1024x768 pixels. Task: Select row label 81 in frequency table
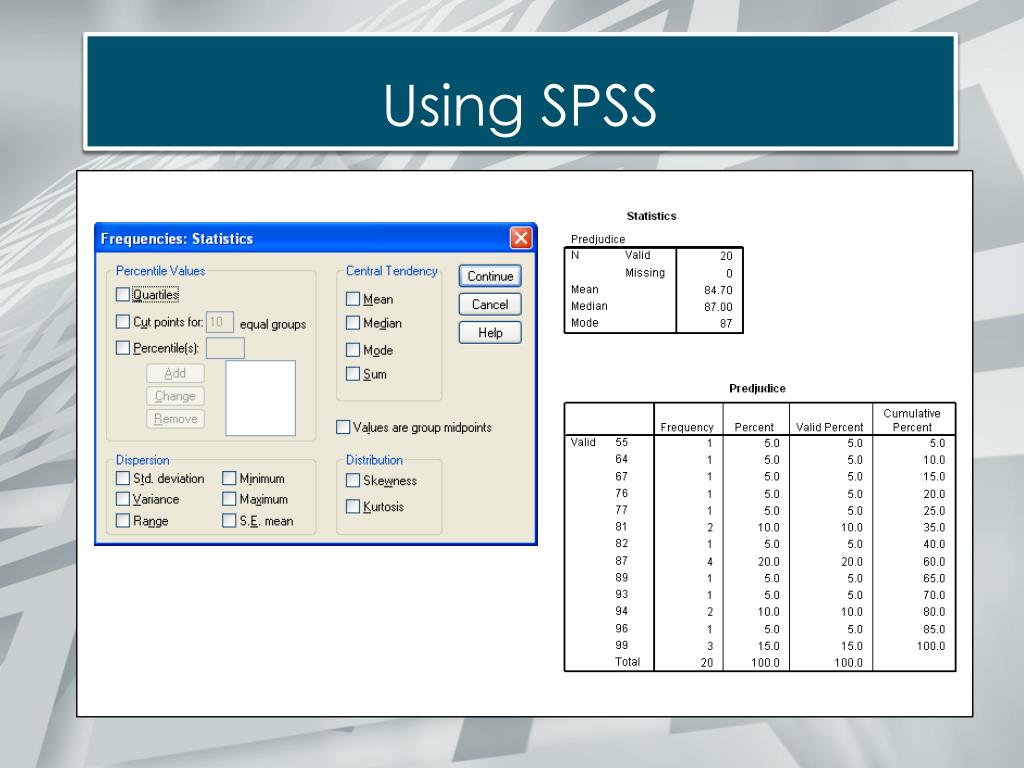[621, 526]
